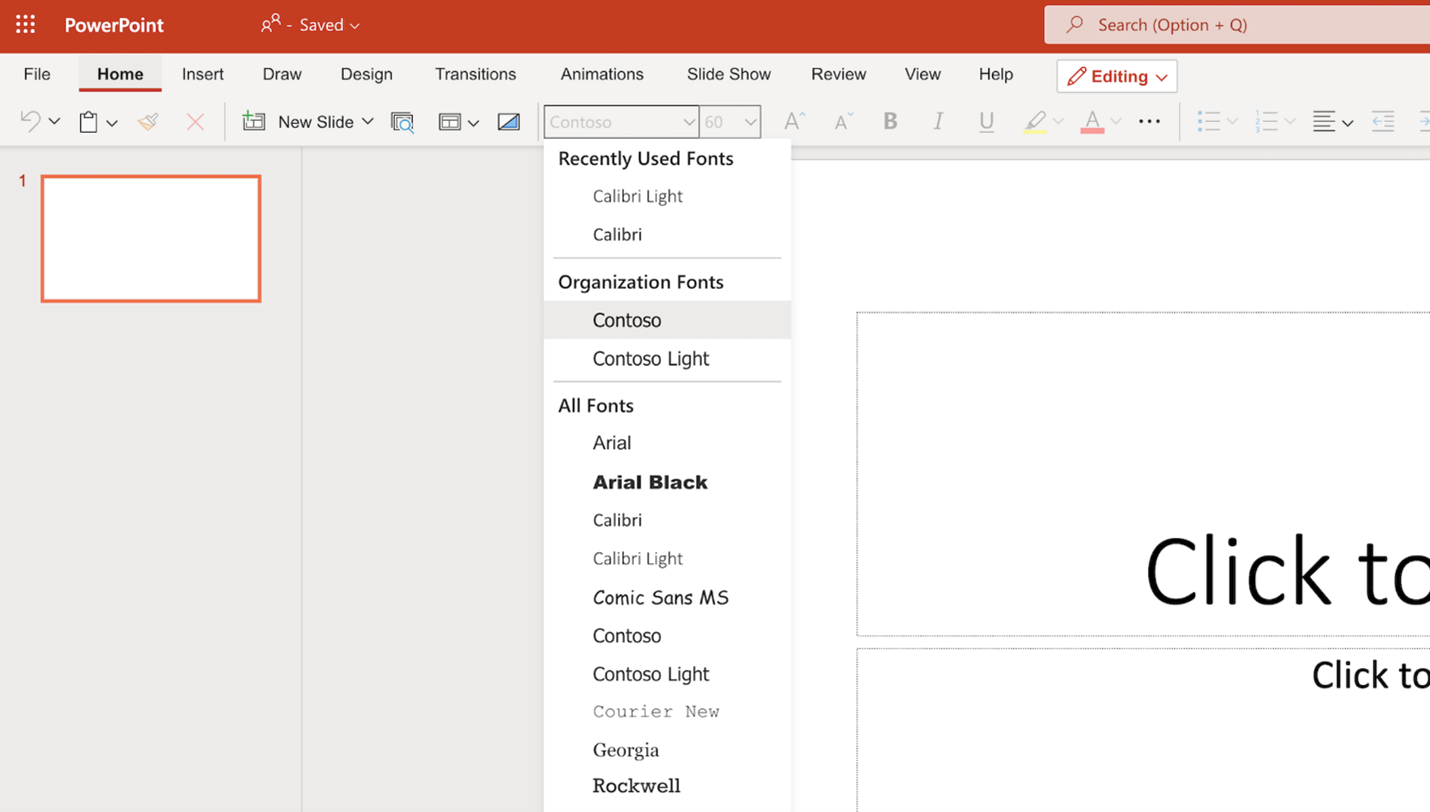Select the Format Painter brush icon

(148, 121)
